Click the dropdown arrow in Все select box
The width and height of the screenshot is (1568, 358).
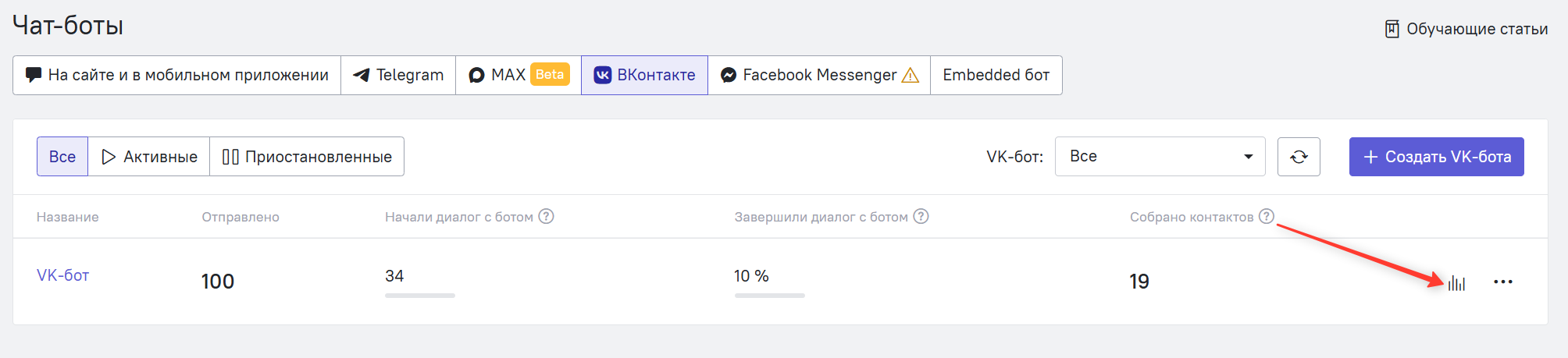[1249, 157]
